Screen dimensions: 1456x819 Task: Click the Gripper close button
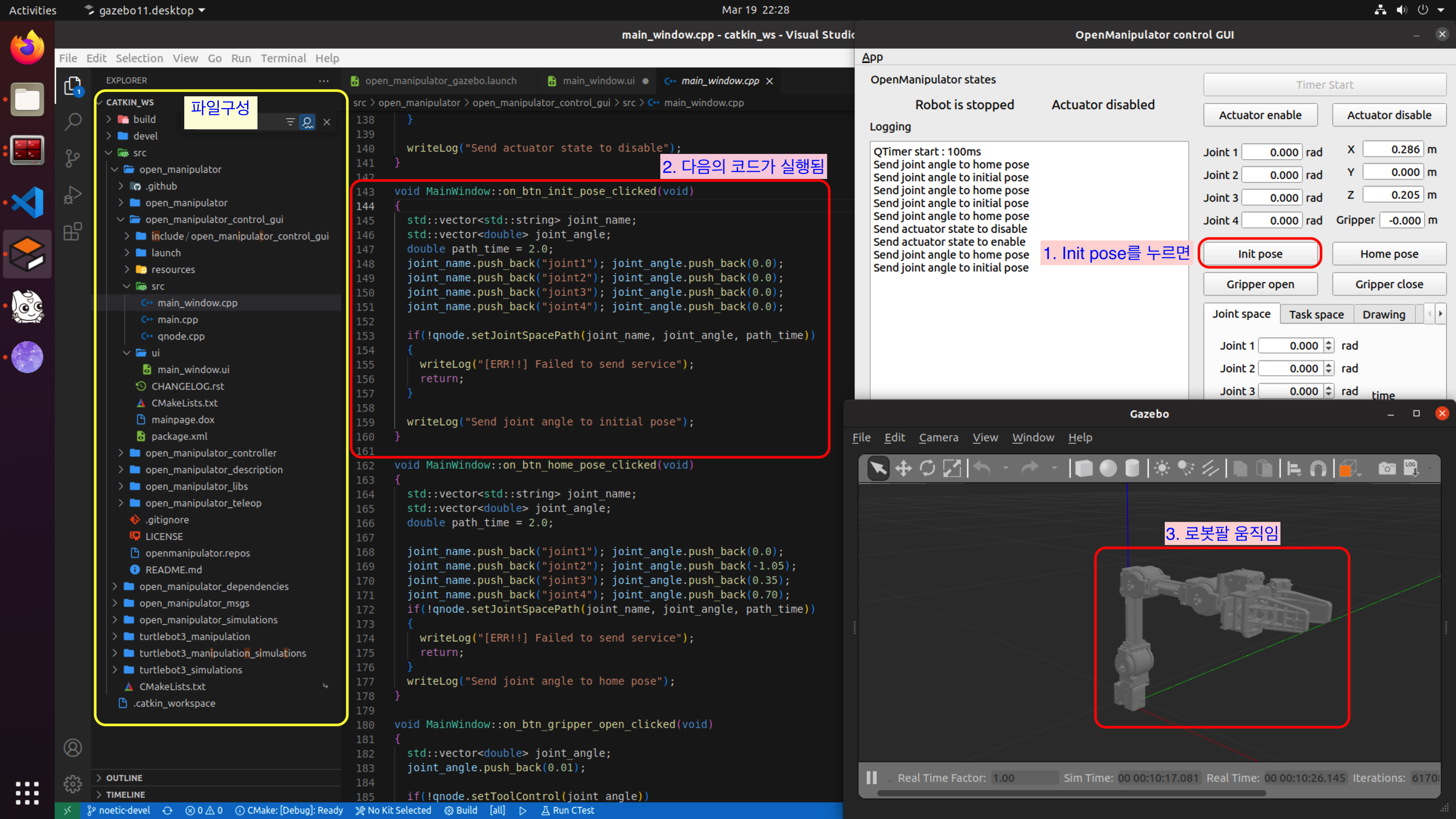[x=1389, y=284]
